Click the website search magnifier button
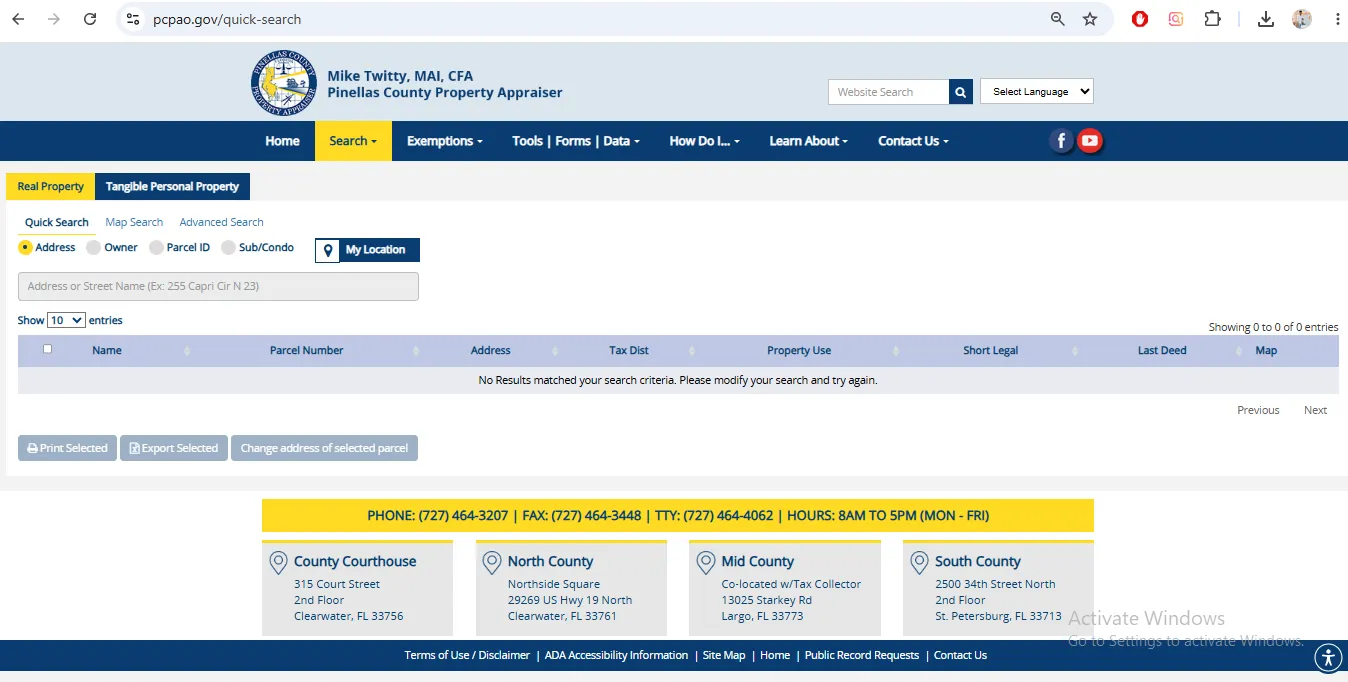The height and width of the screenshot is (682, 1348). point(960,92)
